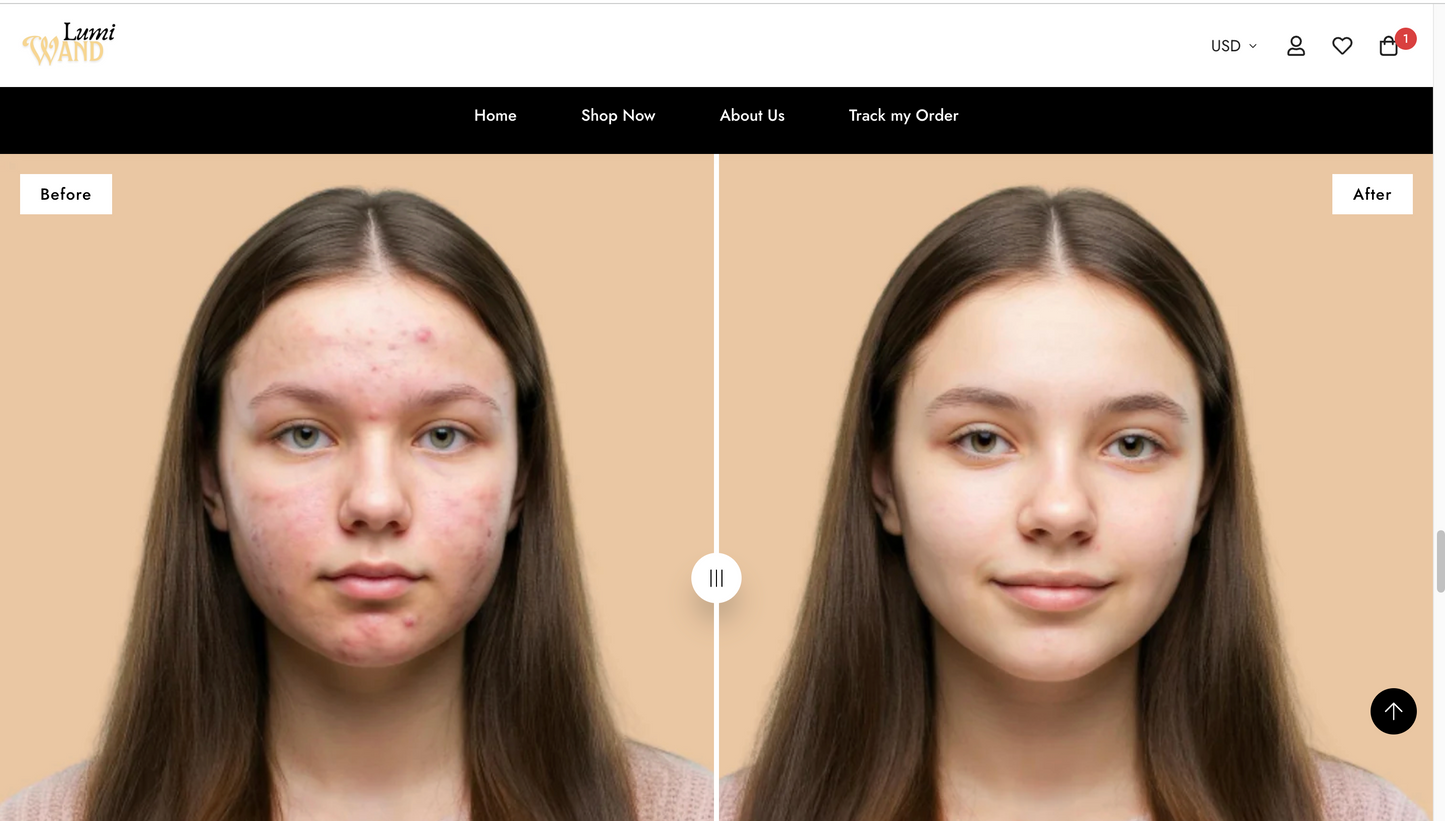Viewport: 1445px width, 821px height.
Task: Open the About Us page
Action: (x=752, y=116)
